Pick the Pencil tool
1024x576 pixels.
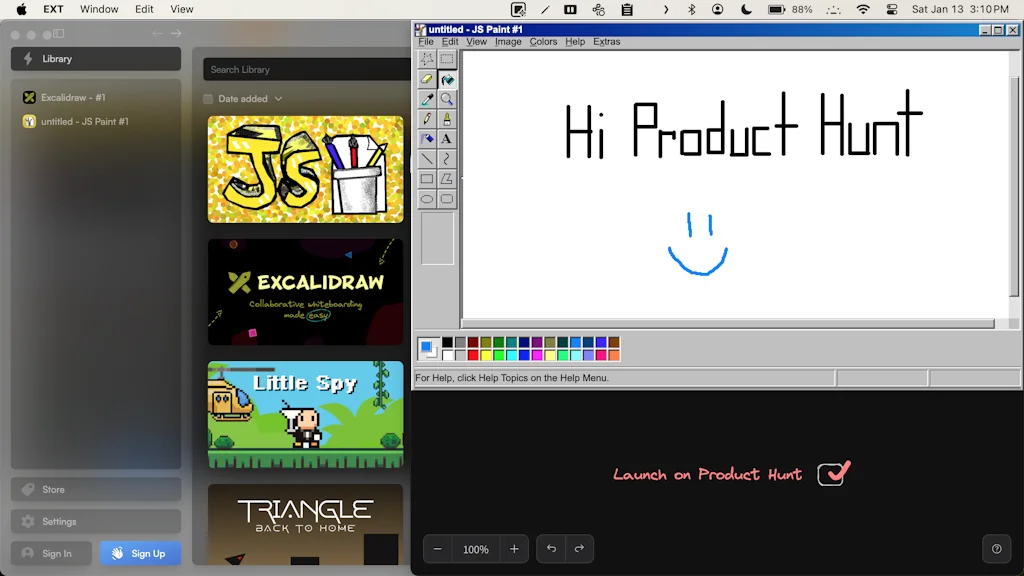pyautogui.click(x=427, y=119)
